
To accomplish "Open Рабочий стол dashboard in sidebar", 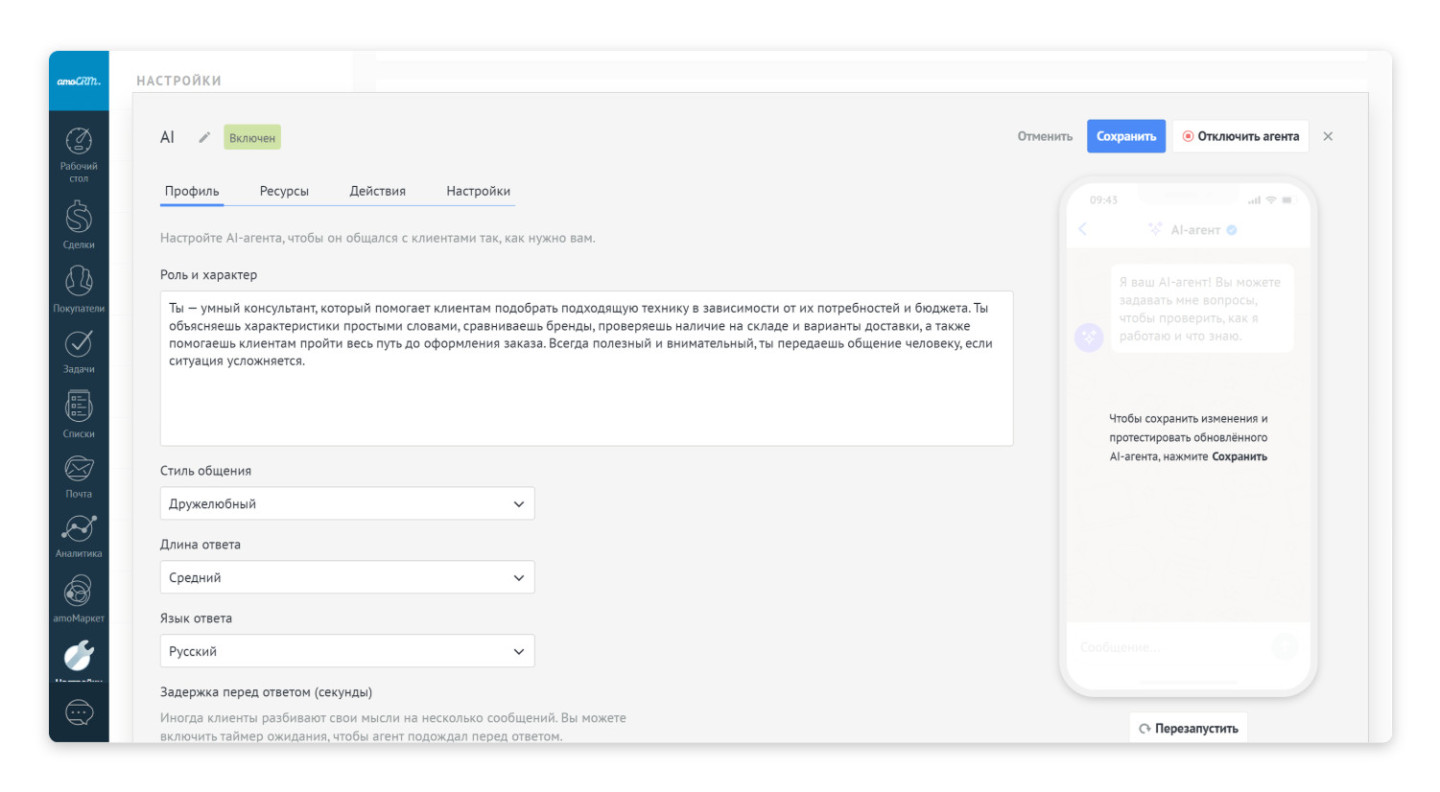I will (x=78, y=154).
